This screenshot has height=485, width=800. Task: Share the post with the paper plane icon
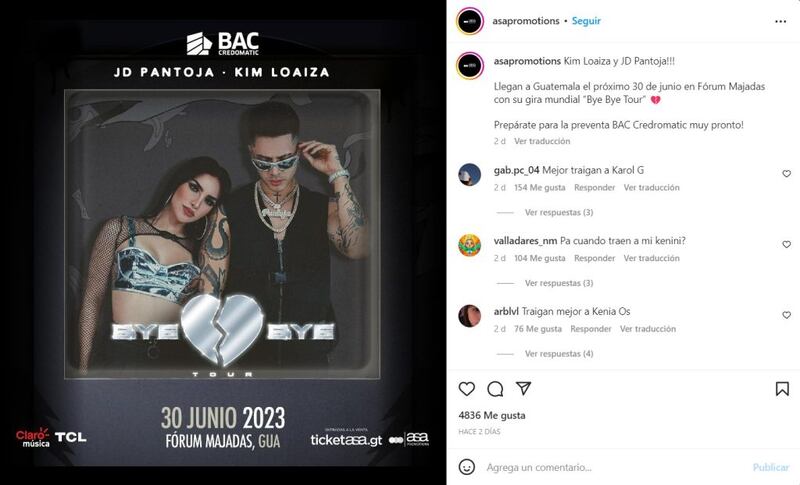tap(523, 388)
